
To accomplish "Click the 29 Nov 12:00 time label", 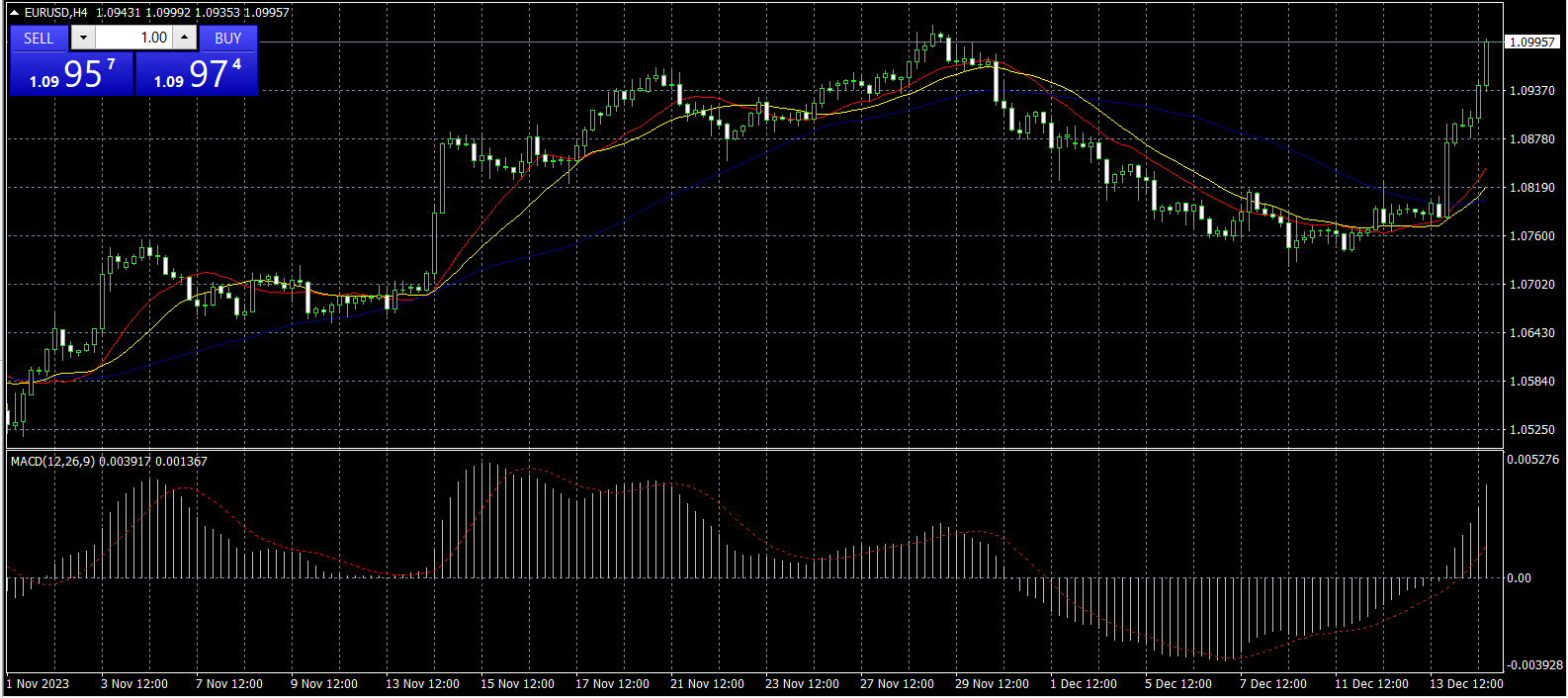I will tap(992, 684).
